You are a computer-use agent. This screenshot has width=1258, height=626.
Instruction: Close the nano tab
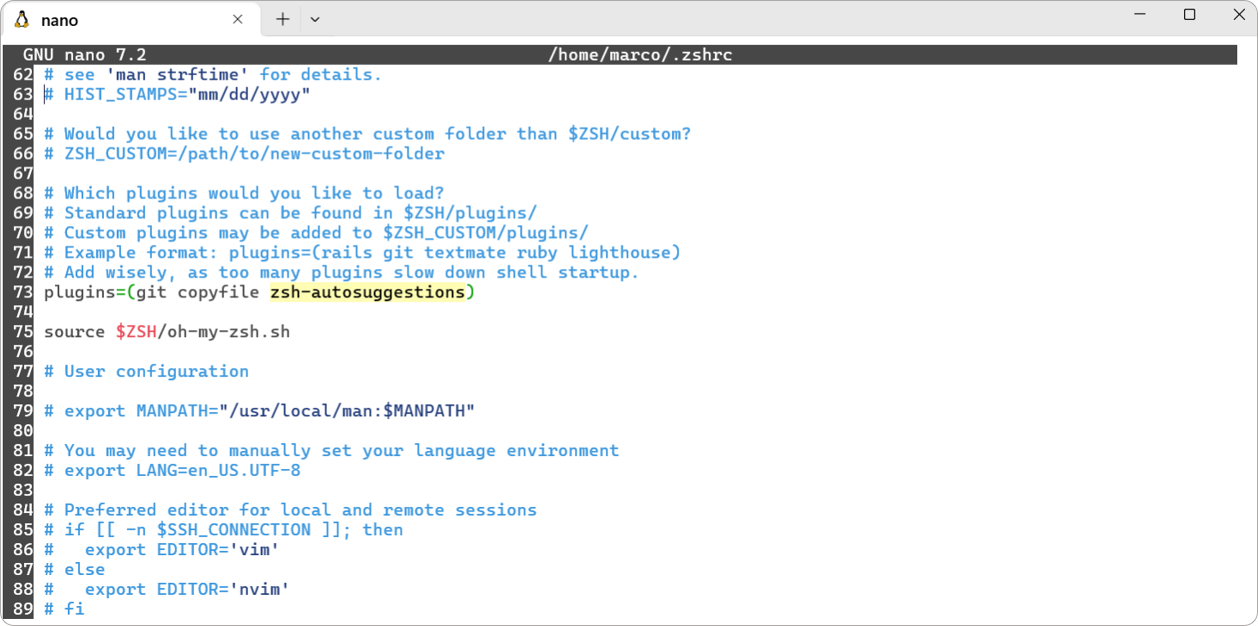coord(238,19)
